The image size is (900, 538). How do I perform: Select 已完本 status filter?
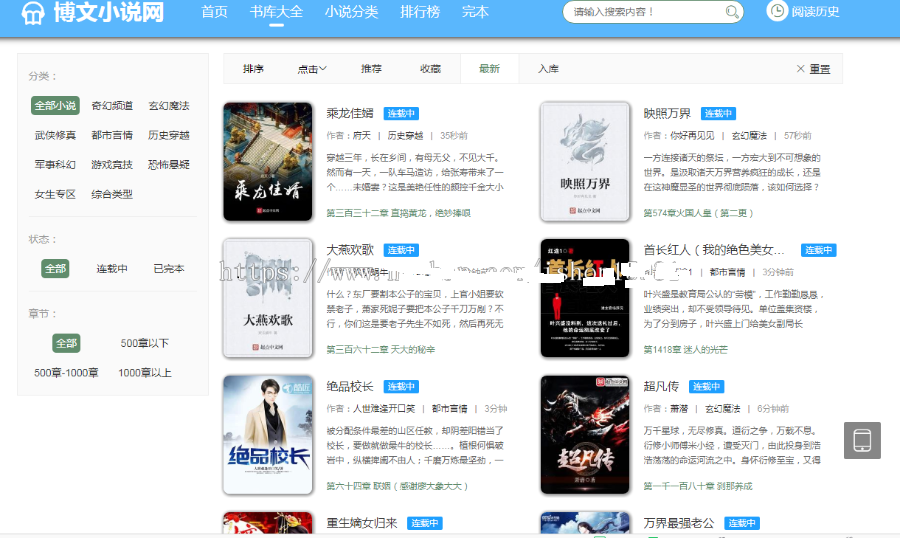coord(169,269)
